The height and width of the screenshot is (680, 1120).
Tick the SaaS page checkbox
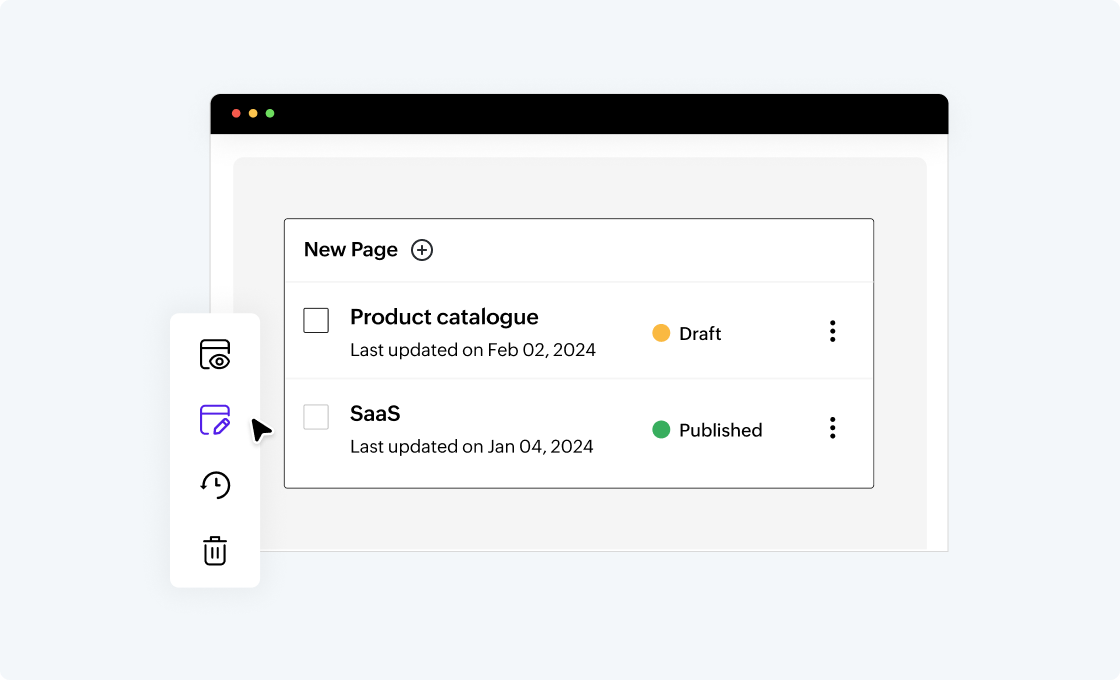click(x=316, y=417)
